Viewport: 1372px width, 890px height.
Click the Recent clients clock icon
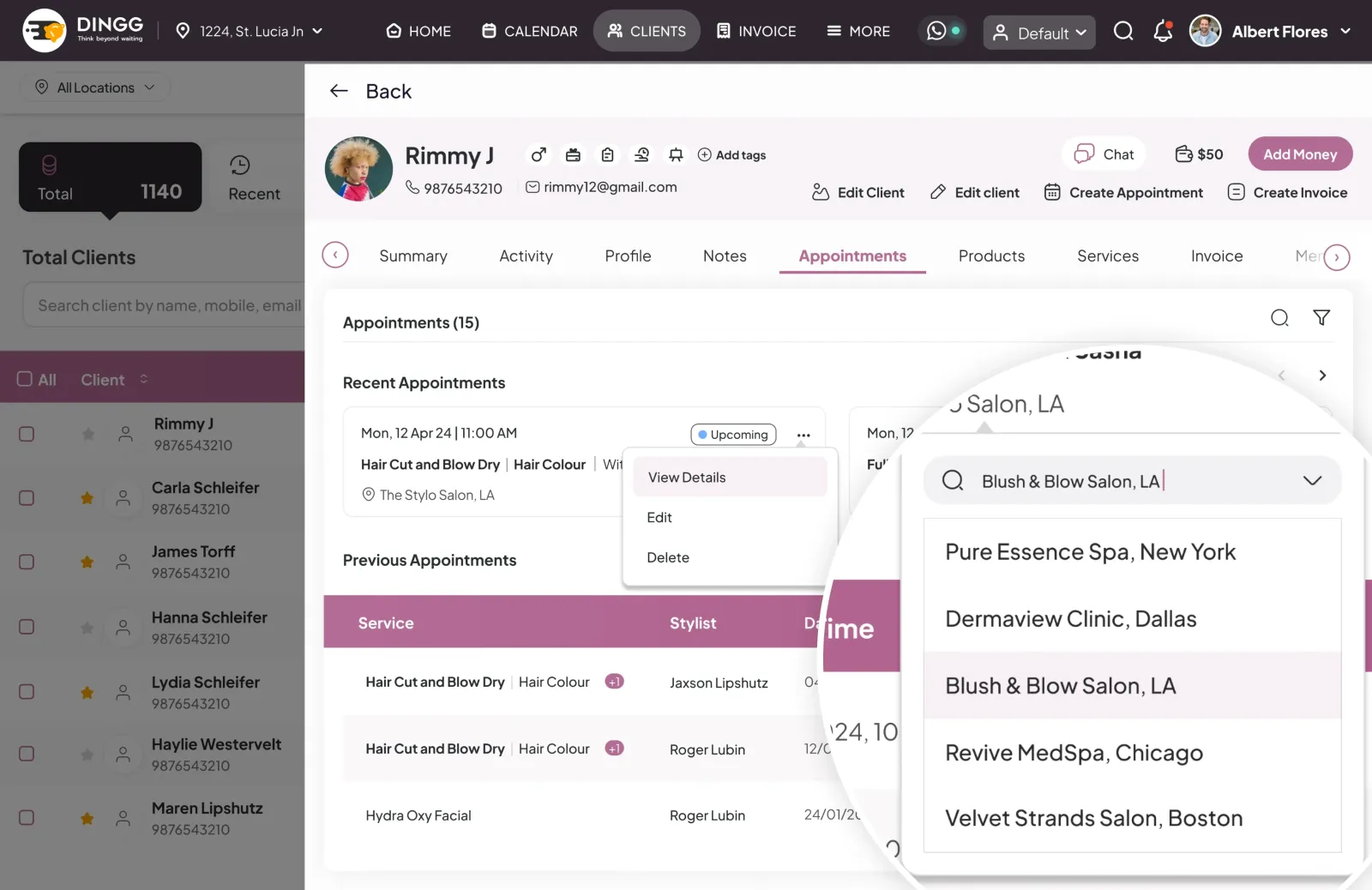(x=240, y=165)
